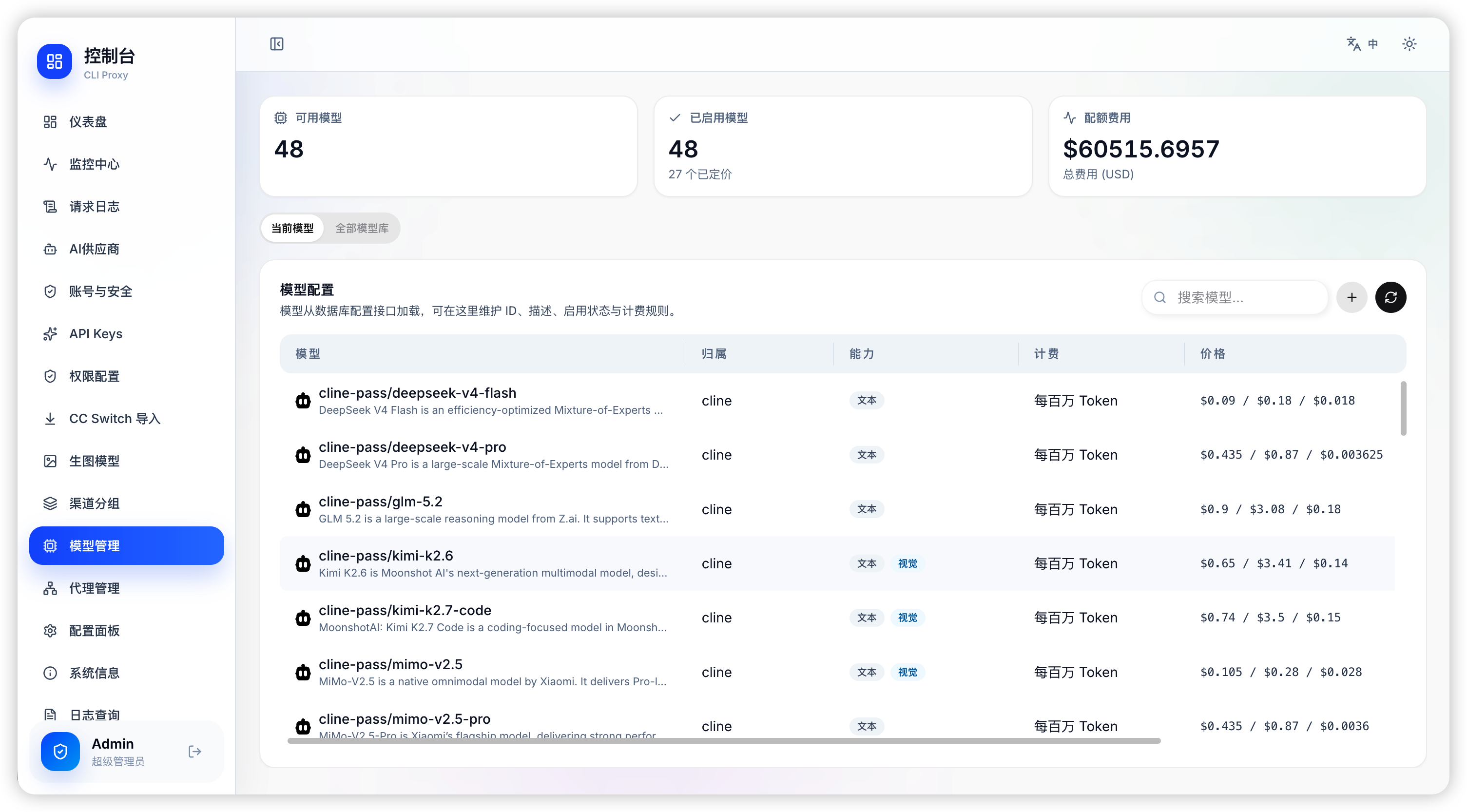Viewport: 1467px width, 812px height.
Task: Open 系统信息 in sidebar
Action: [126, 673]
